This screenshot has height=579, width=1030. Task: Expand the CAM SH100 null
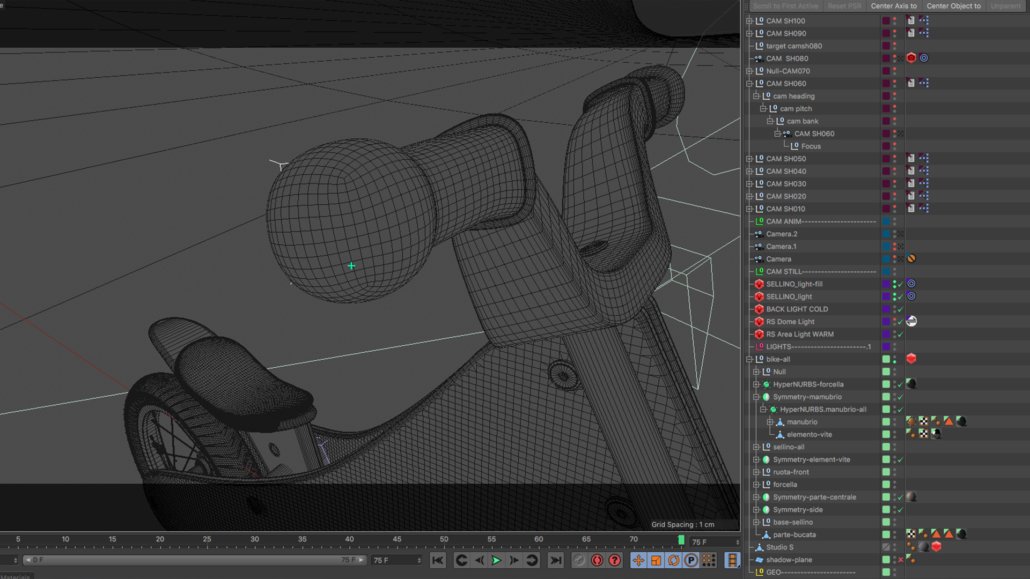coord(749,21)
